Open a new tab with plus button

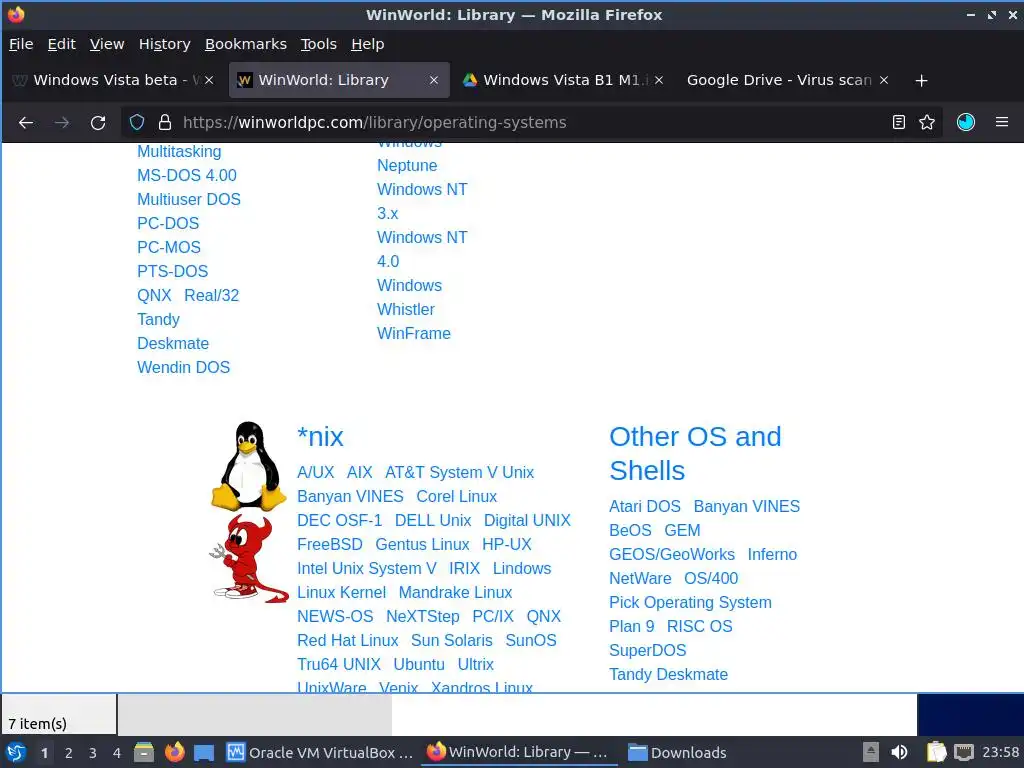click(921, 80)
